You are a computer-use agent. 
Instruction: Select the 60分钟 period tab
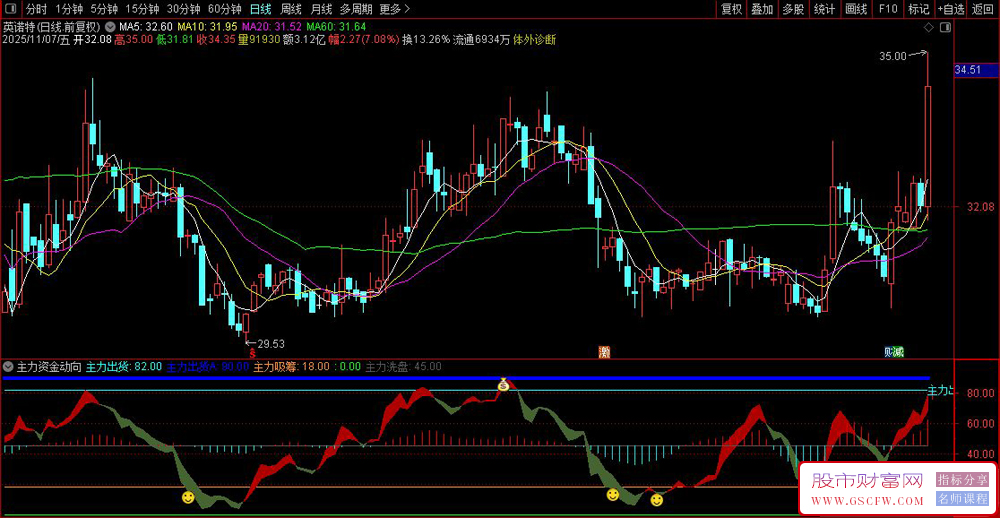pos(224,9)
